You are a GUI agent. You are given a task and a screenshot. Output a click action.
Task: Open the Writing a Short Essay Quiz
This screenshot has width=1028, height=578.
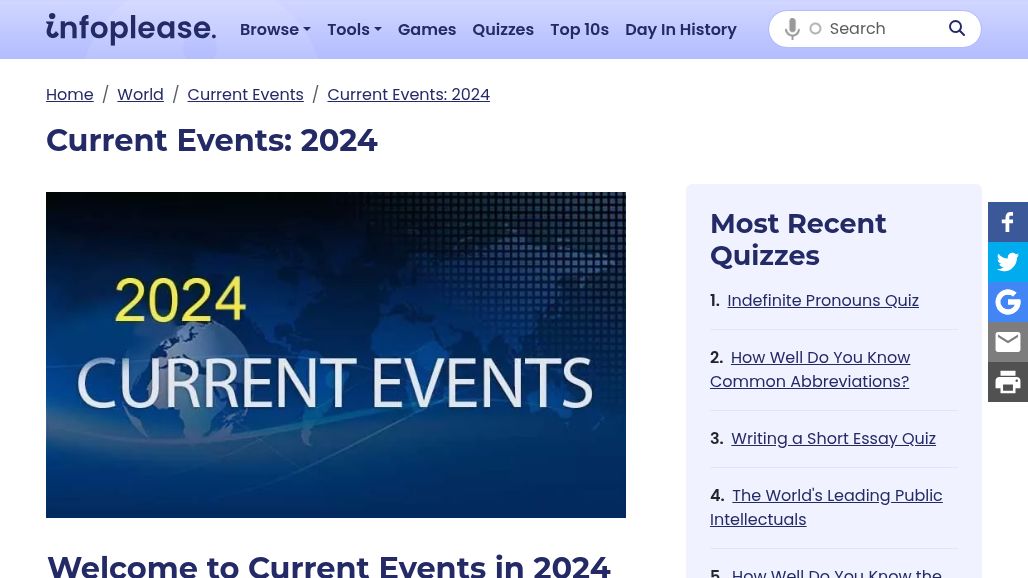(833, 438)
